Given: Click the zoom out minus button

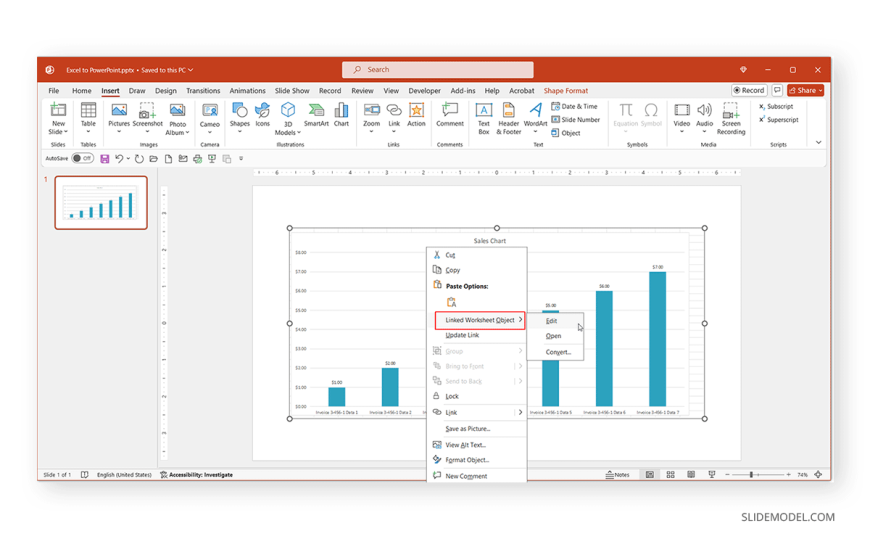Looking at the screenshot, I should pos(727,475).
